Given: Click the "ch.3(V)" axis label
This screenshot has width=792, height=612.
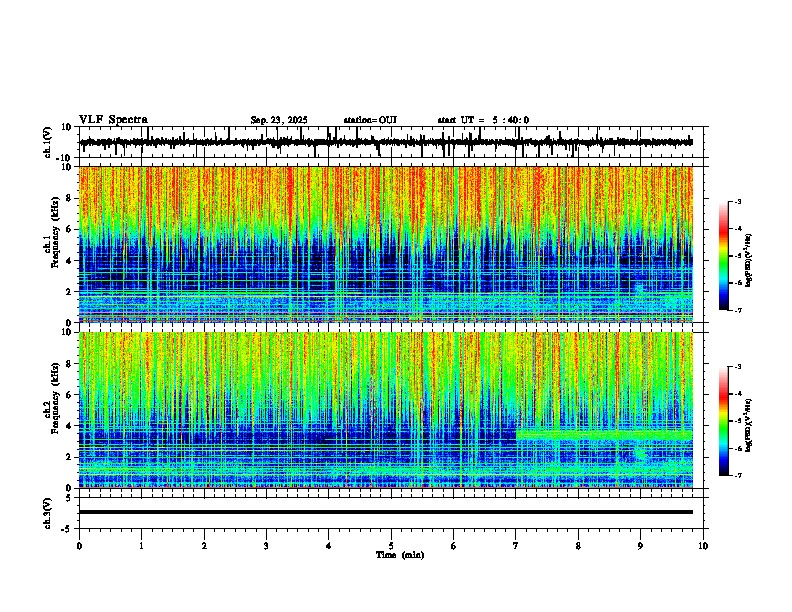Looking at the screenshot, I should [x=48, y=513].
